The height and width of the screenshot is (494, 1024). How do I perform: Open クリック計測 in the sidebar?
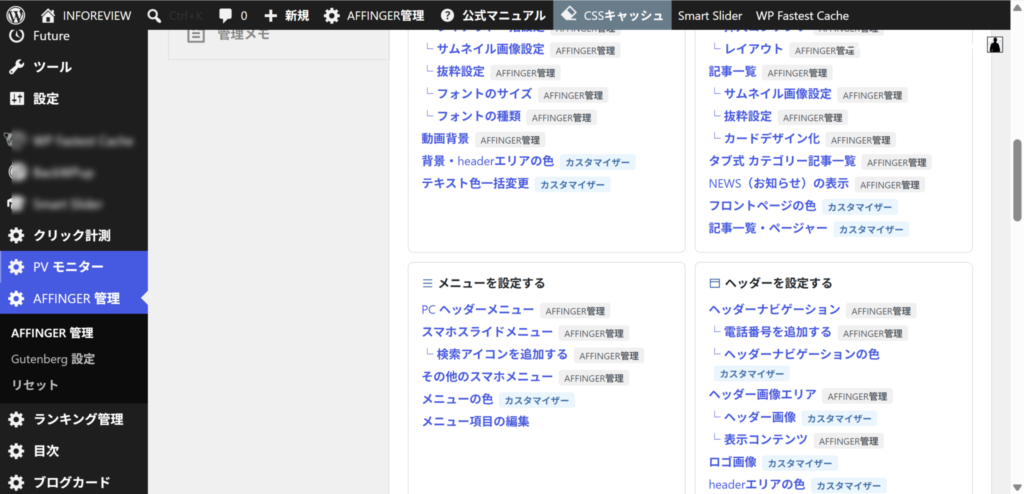point(72,235)
